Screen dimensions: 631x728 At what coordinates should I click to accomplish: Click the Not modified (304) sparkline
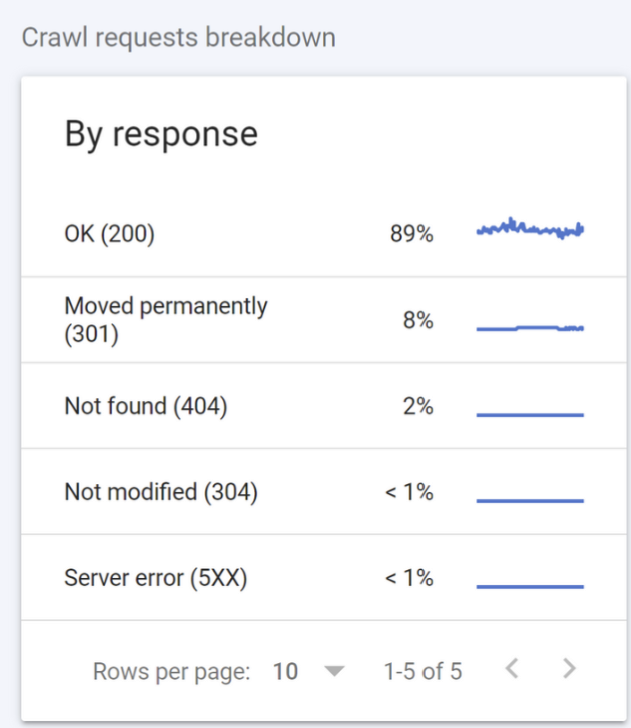(530, 500)
